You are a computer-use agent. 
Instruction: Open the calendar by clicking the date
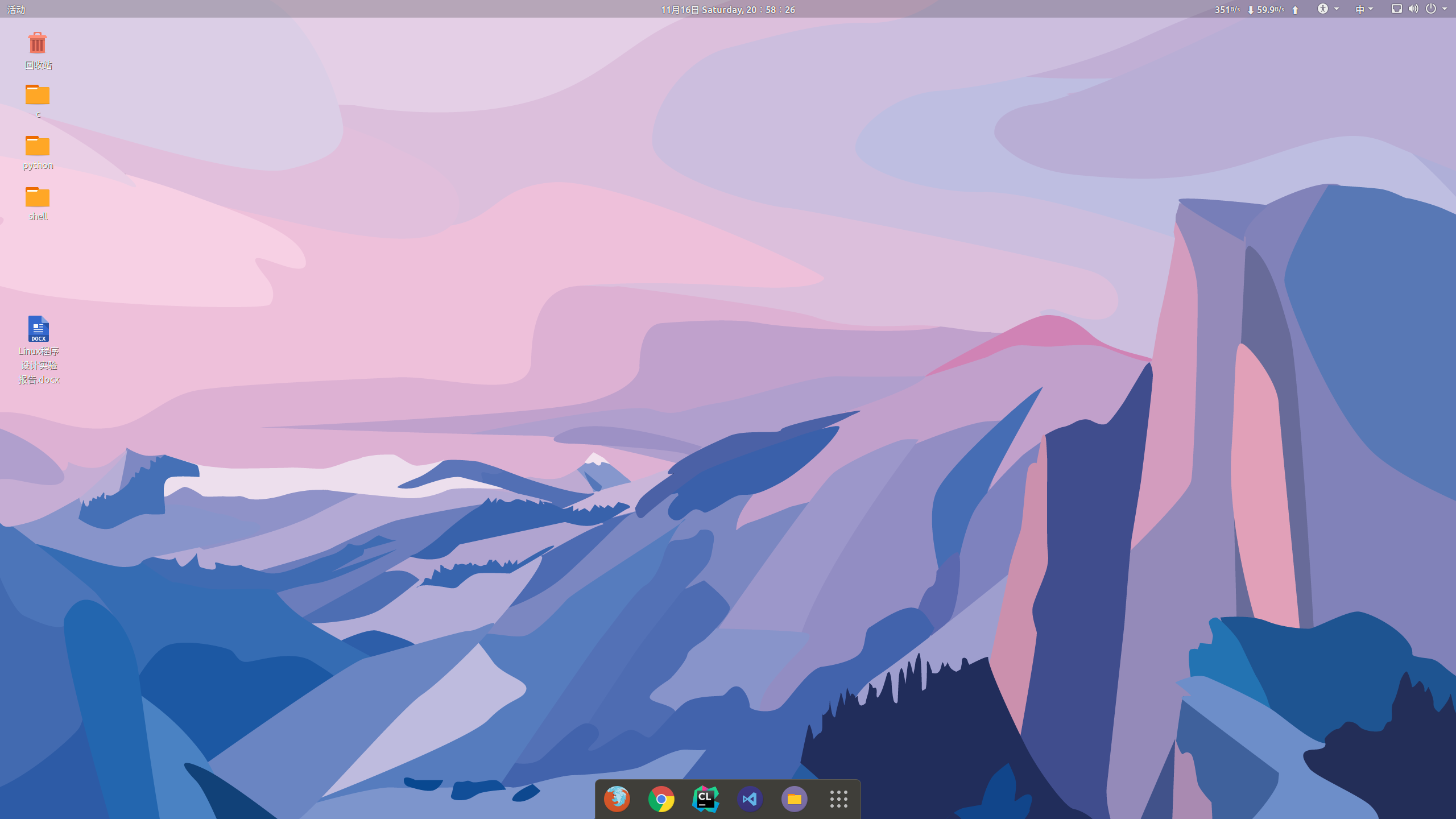pyautogui.click(x=728, y=9)
